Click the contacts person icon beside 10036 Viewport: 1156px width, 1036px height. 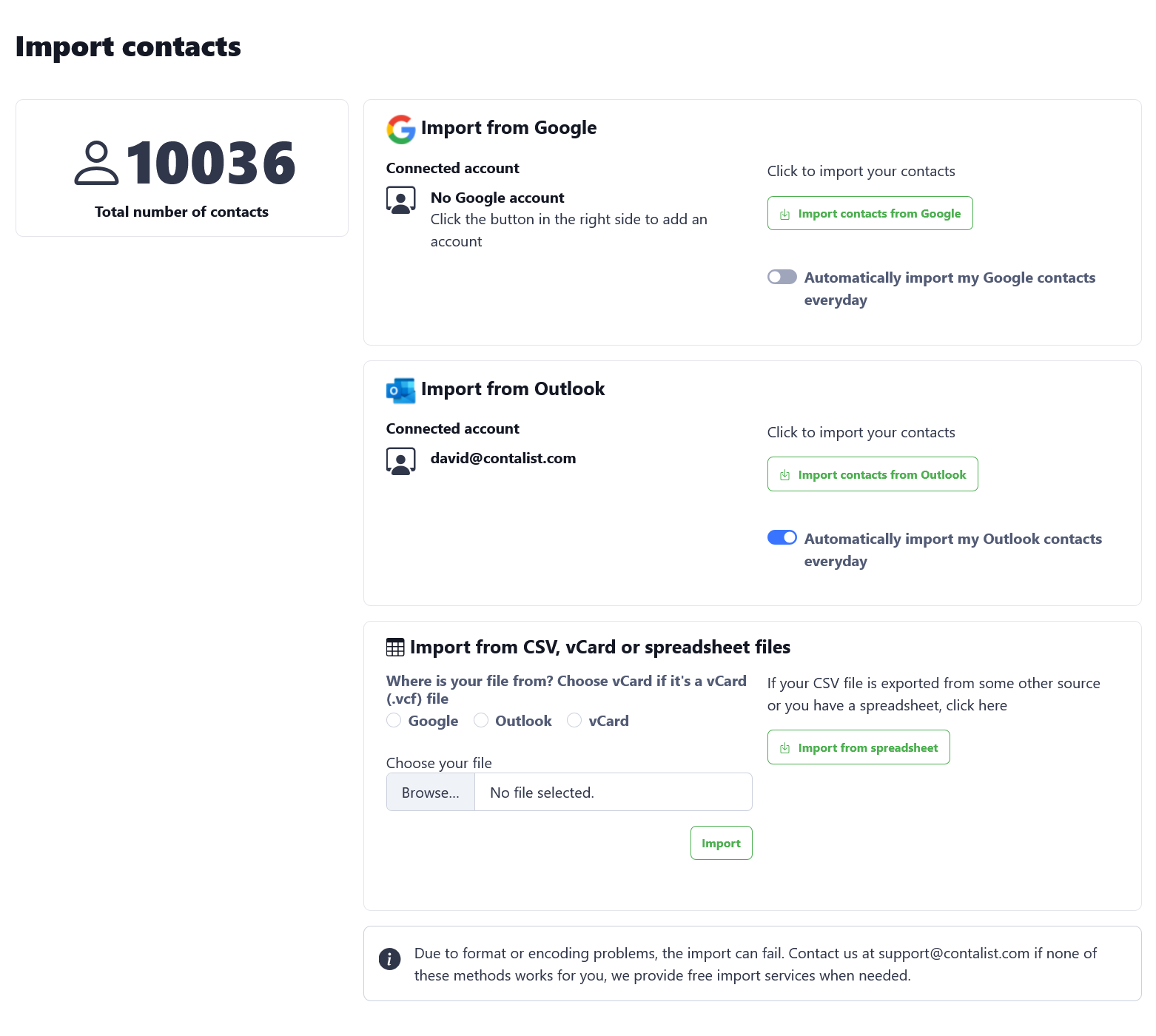96,164
